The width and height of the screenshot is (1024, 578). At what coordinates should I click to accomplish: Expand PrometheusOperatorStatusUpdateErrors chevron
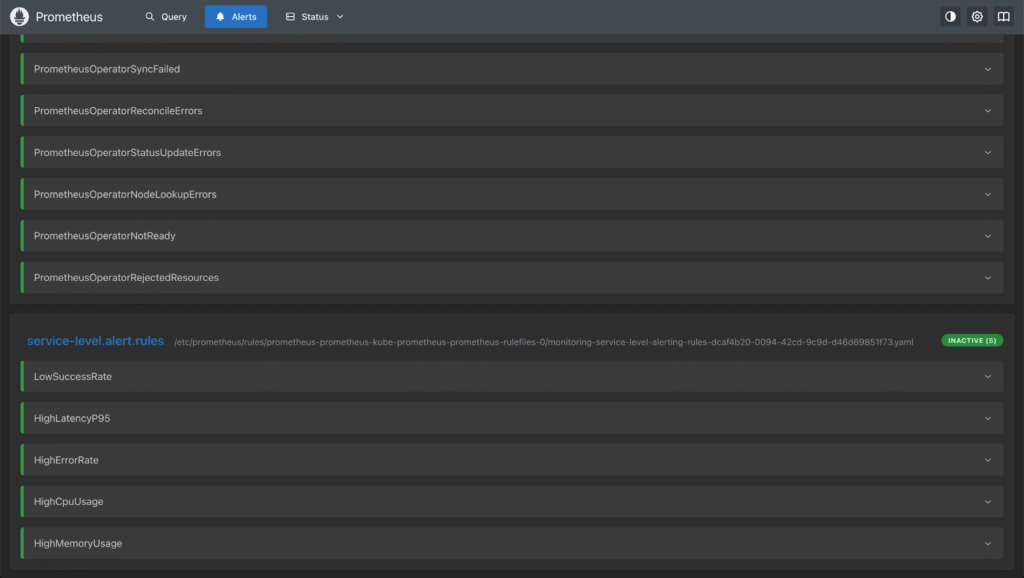[x=987, y=153]
